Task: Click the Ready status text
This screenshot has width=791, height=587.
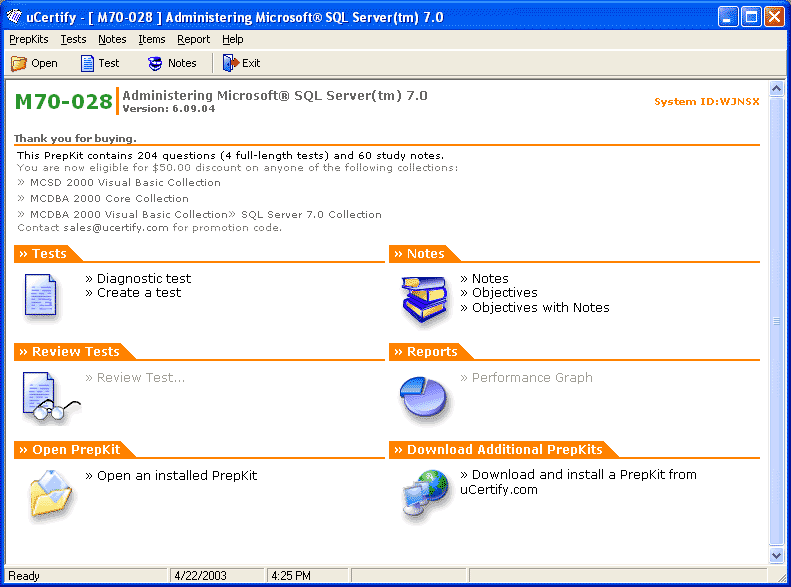Action: point(24,576)
